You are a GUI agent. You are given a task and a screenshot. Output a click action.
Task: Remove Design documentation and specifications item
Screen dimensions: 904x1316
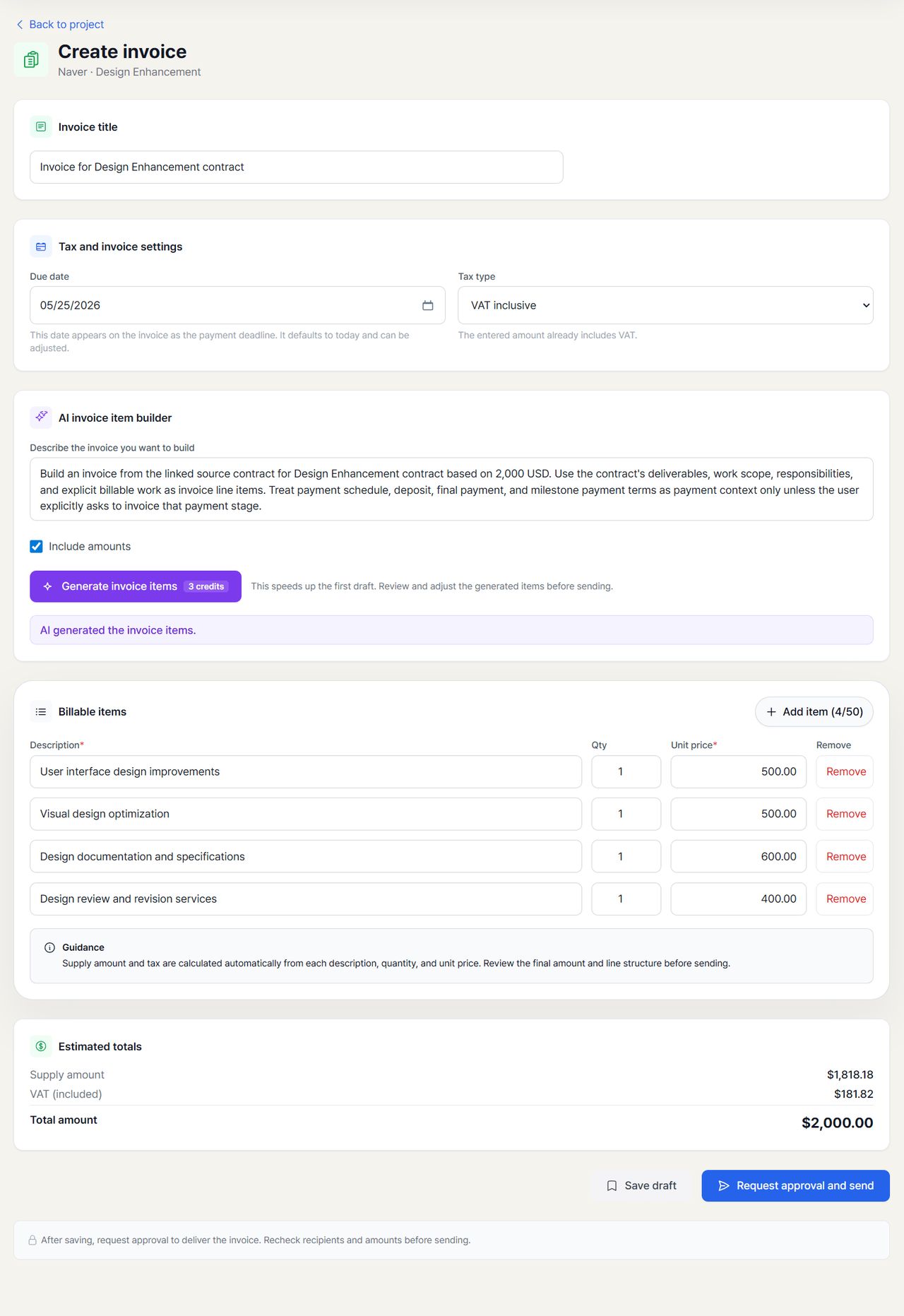tap(845, 856)
